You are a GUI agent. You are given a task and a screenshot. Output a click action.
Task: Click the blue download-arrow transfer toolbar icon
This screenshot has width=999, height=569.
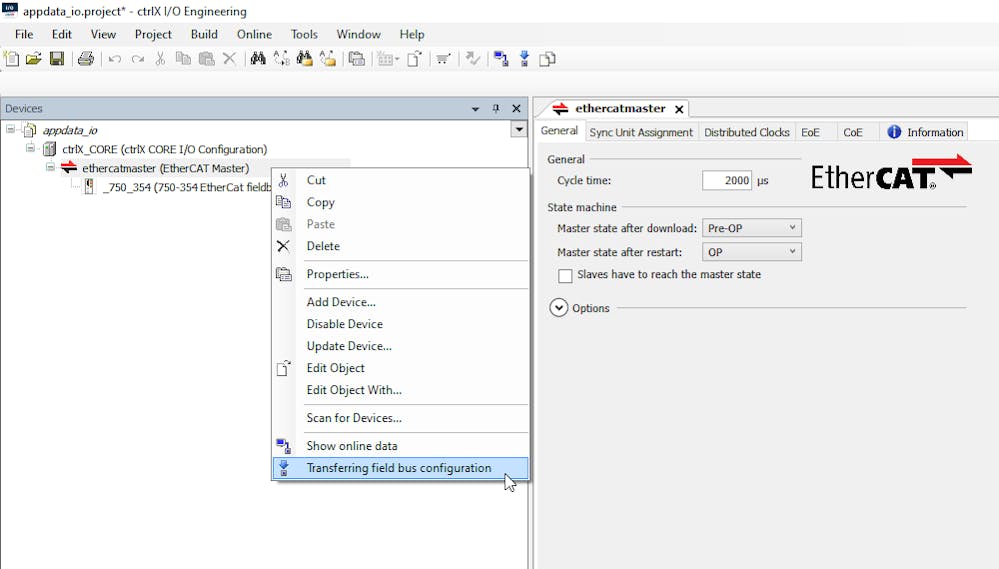(x=524, y=59)
